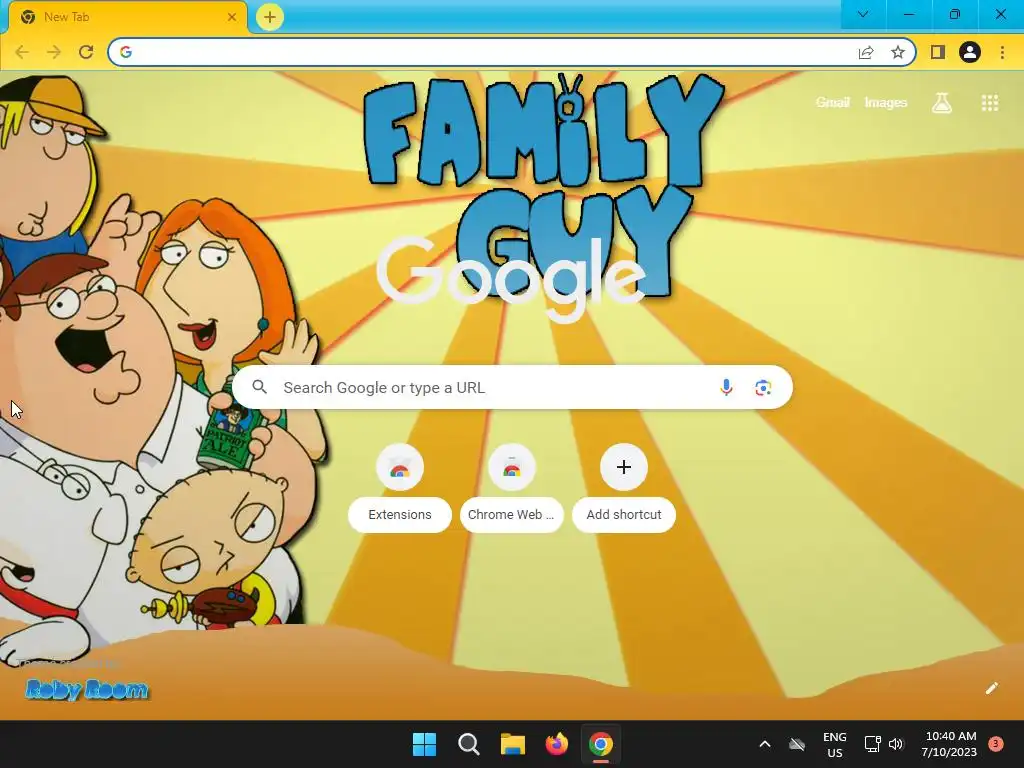Click the Add shortcut plus button
1024x768 pixels.
tap(624, 468)
